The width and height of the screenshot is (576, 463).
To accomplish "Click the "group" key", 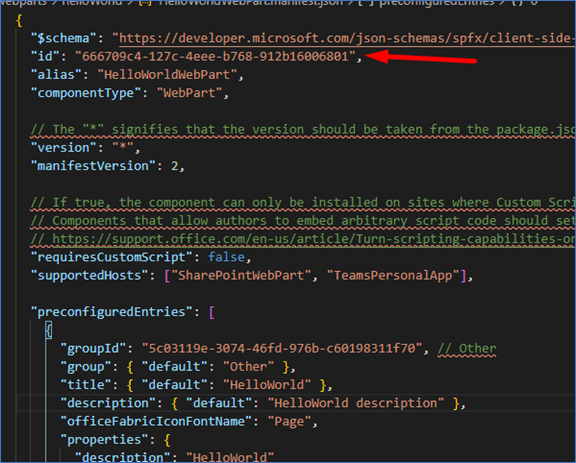I will tap(86, 367).
